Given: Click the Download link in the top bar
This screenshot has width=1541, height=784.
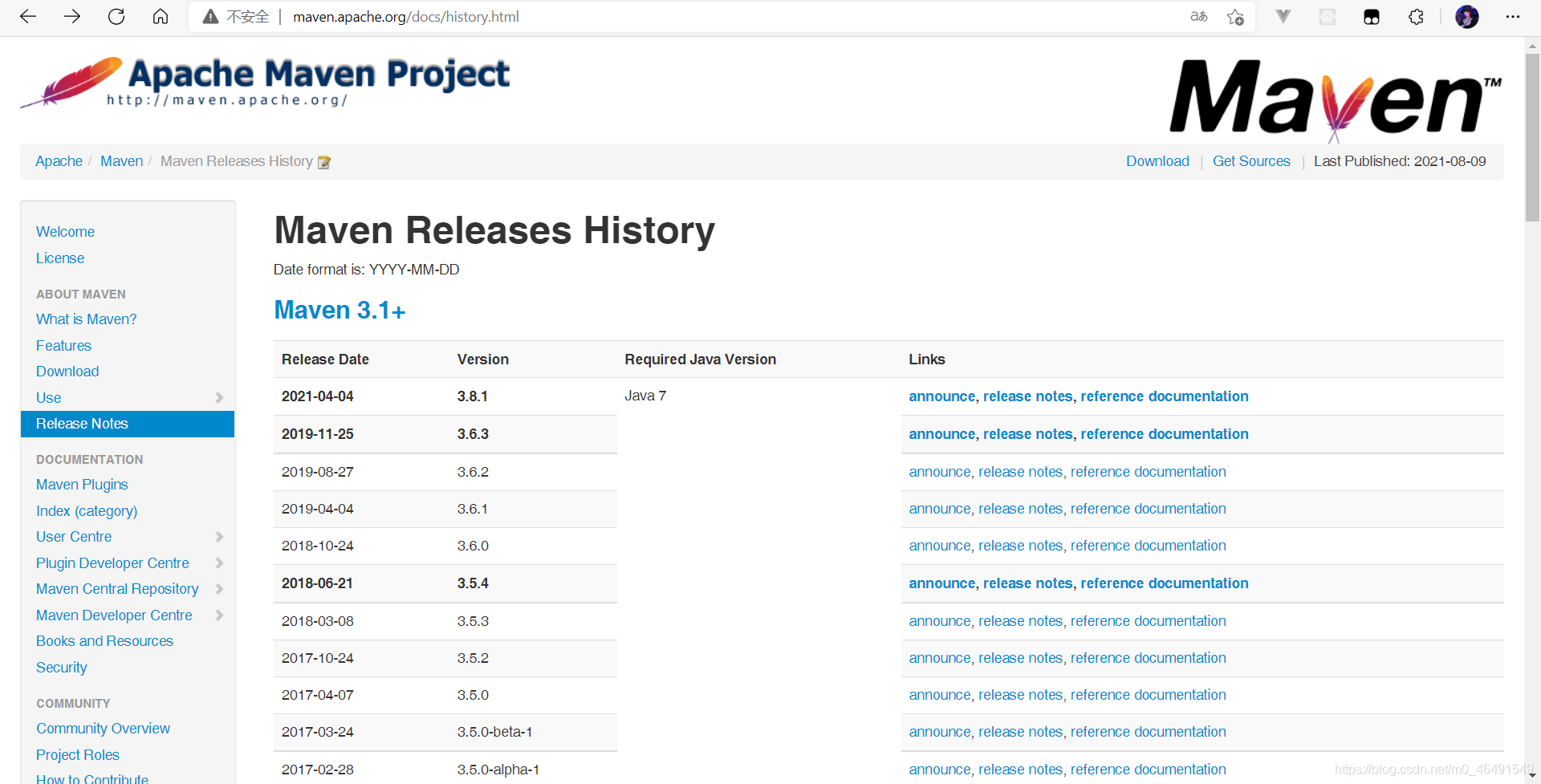Looking at the screenshot, I should 1157,161.
